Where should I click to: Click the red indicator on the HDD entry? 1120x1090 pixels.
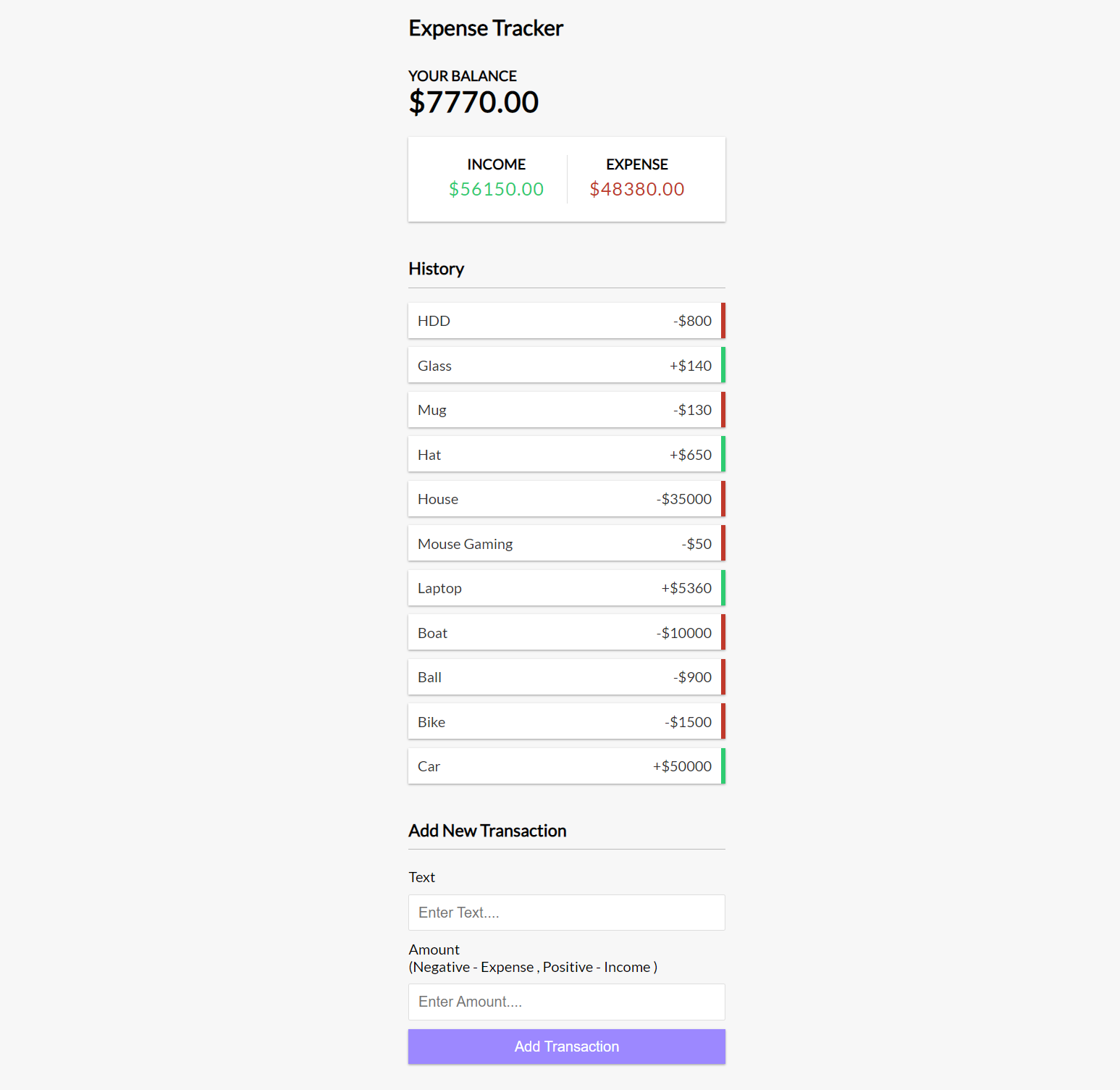[x=723, y=320]
